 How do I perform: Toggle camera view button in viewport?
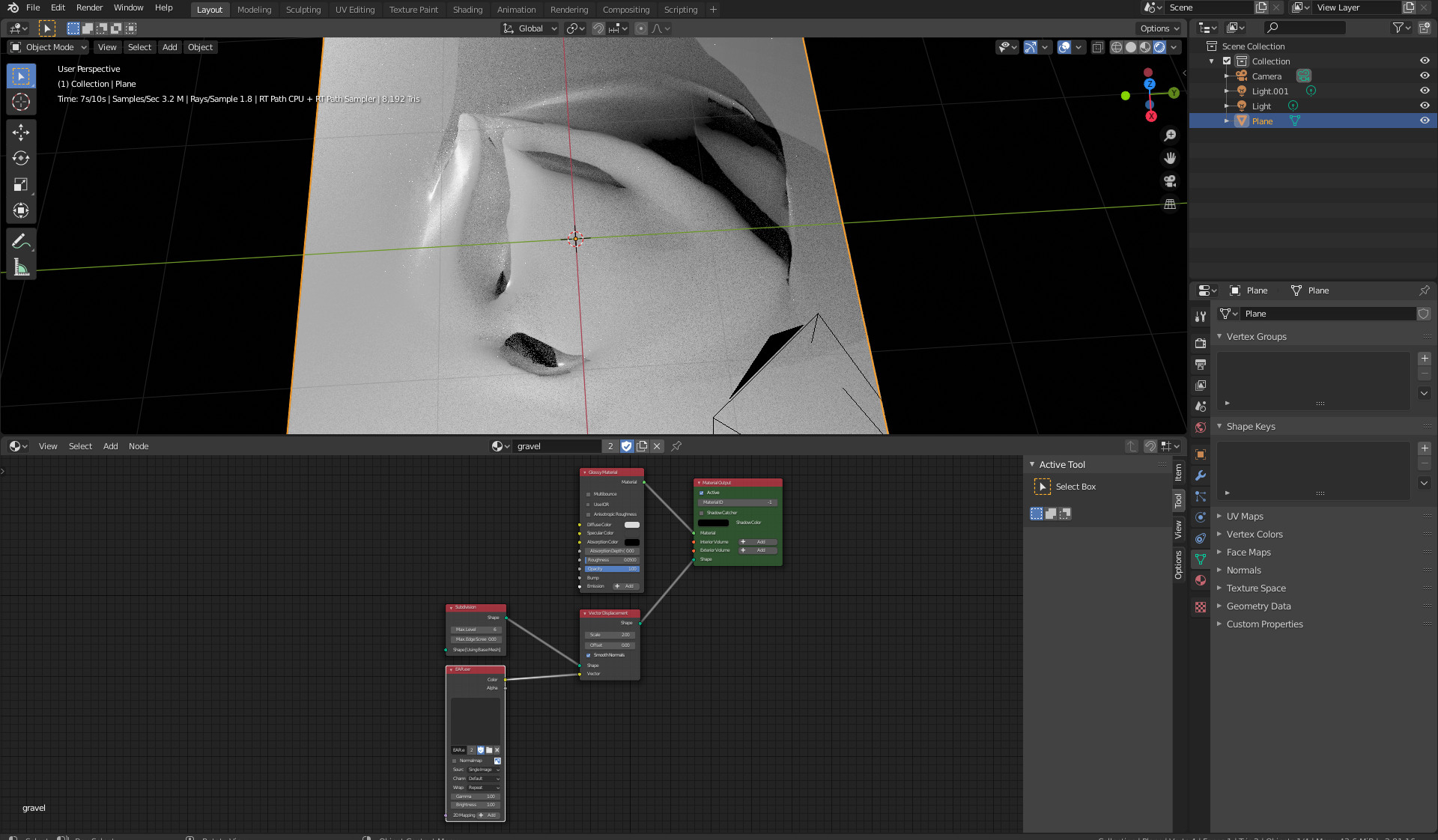pos(1169,181)
